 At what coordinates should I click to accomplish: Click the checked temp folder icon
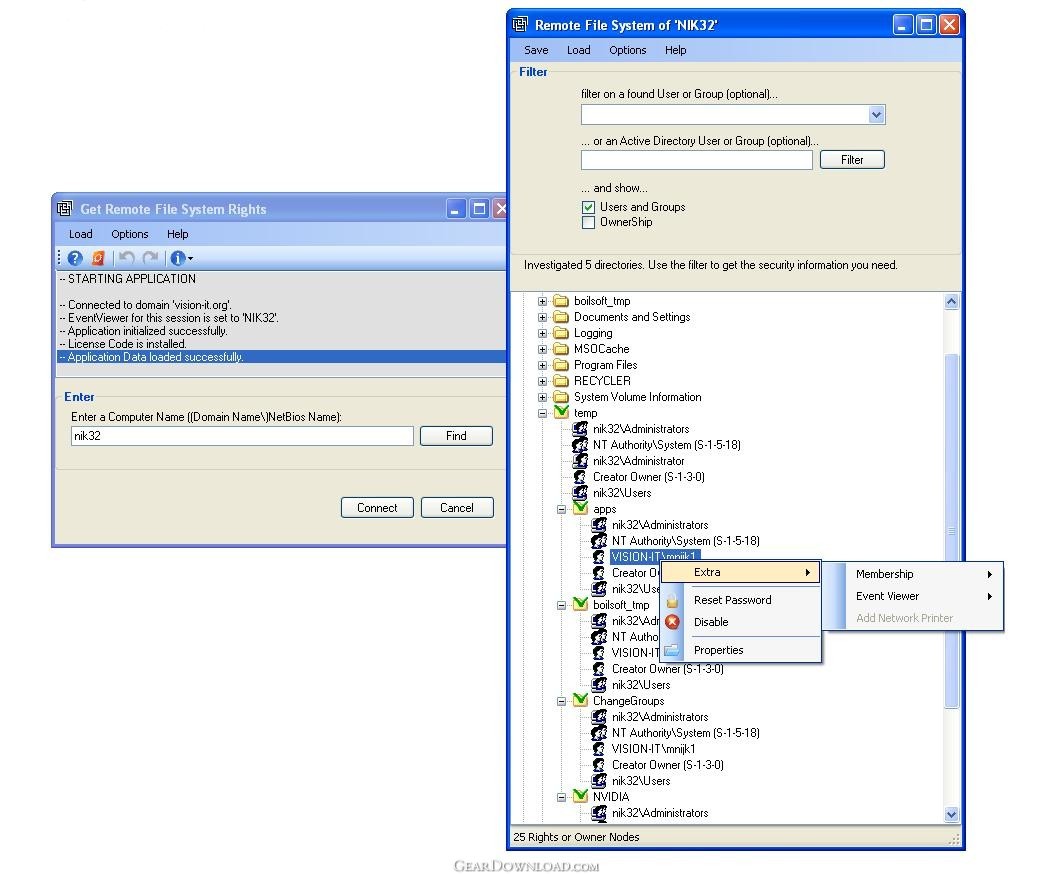click(x=561, y=412)
